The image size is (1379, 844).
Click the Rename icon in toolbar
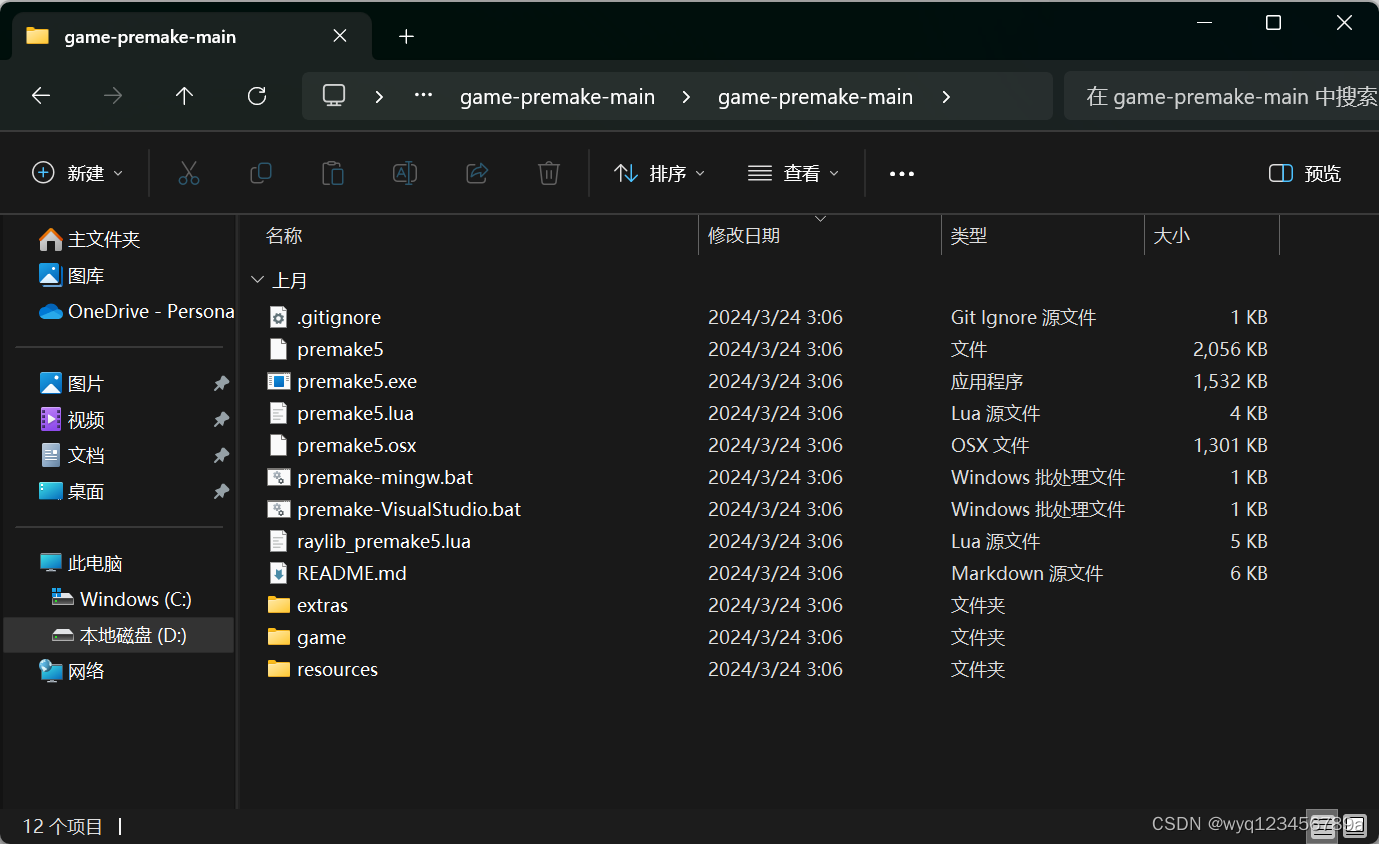point(404,173)
